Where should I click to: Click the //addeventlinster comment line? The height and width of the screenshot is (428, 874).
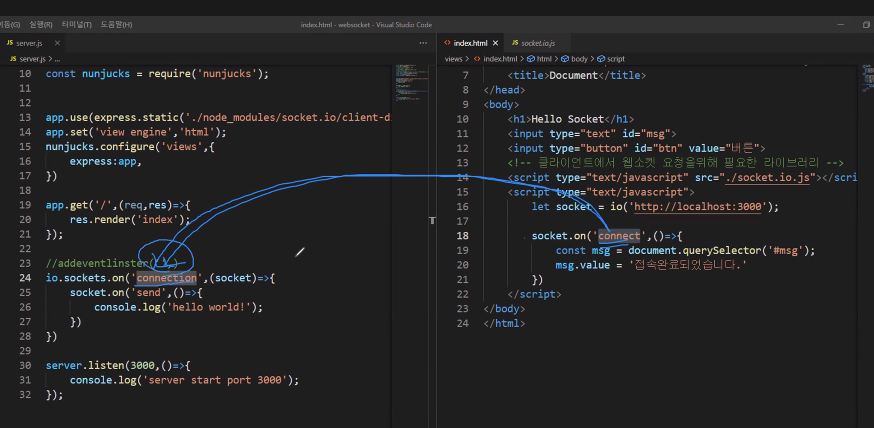[111, 263]
